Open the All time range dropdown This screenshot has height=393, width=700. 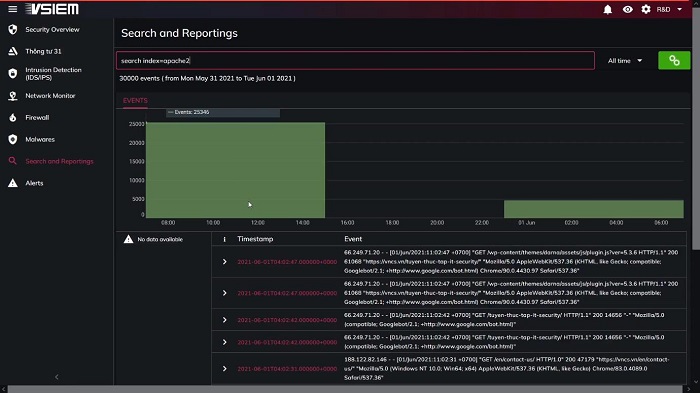click(x=625, y=61)
